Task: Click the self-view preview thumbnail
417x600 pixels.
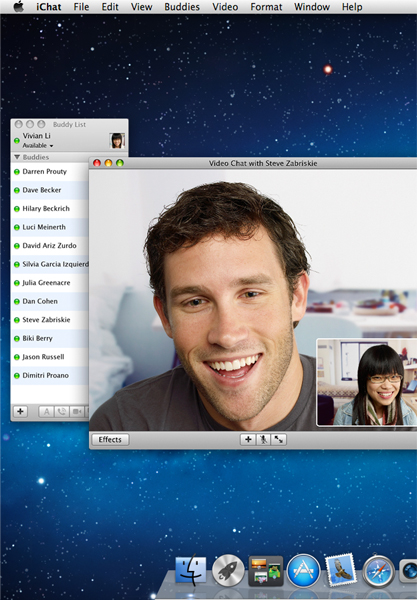Action: click(x=367, y=382)
